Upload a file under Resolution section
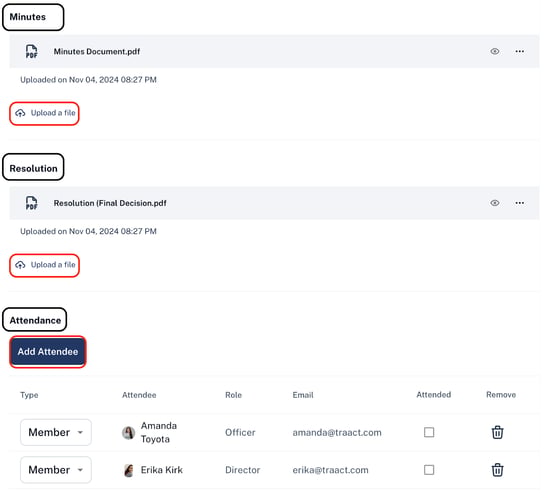 pos(45,265)
